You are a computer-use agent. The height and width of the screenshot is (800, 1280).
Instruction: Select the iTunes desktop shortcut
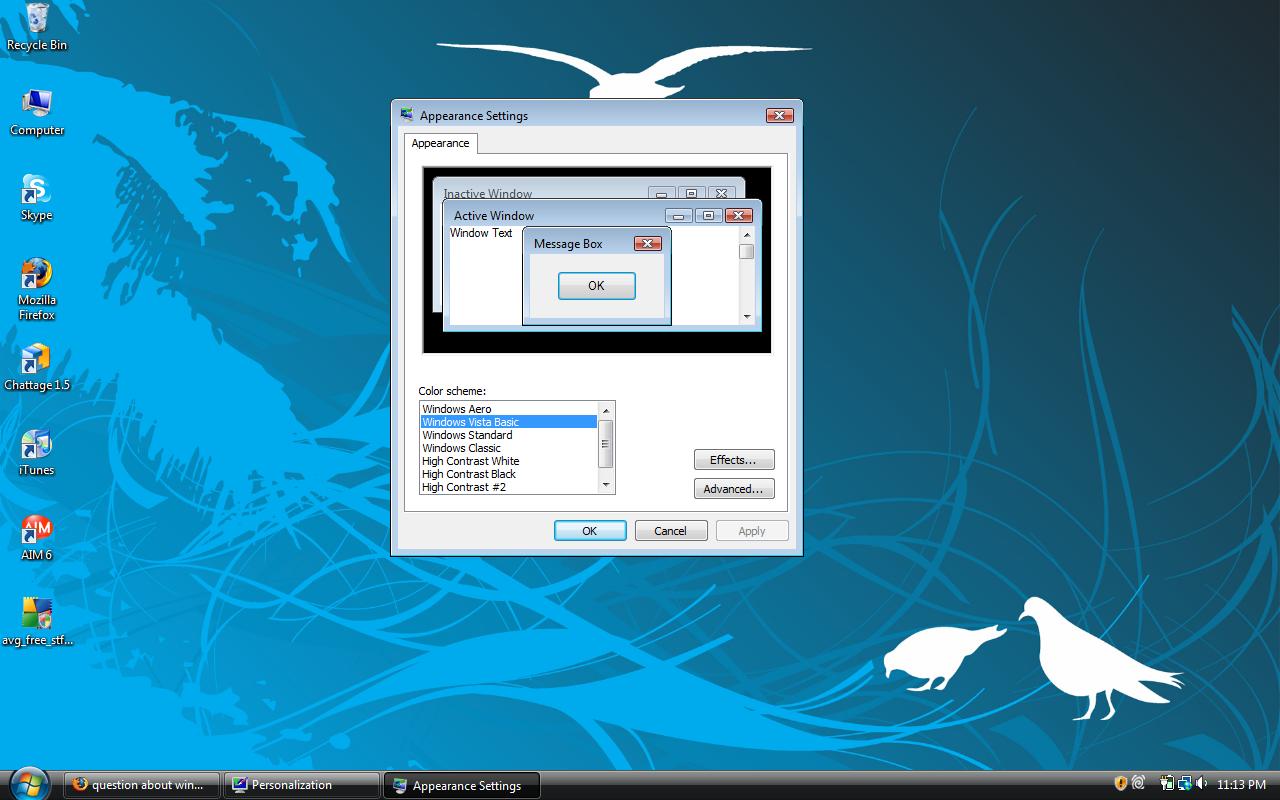tap(37, 452)
